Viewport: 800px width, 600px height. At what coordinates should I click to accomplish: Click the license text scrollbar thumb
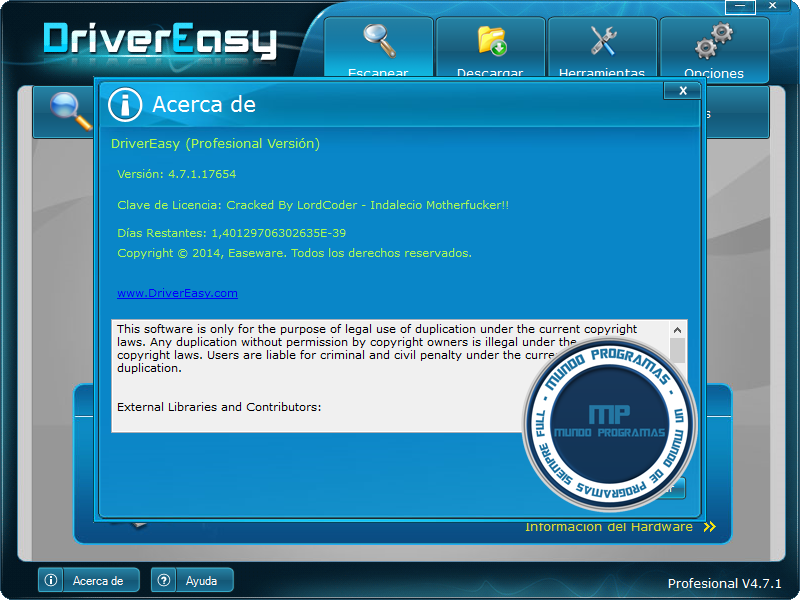click(x=678, y=351)
